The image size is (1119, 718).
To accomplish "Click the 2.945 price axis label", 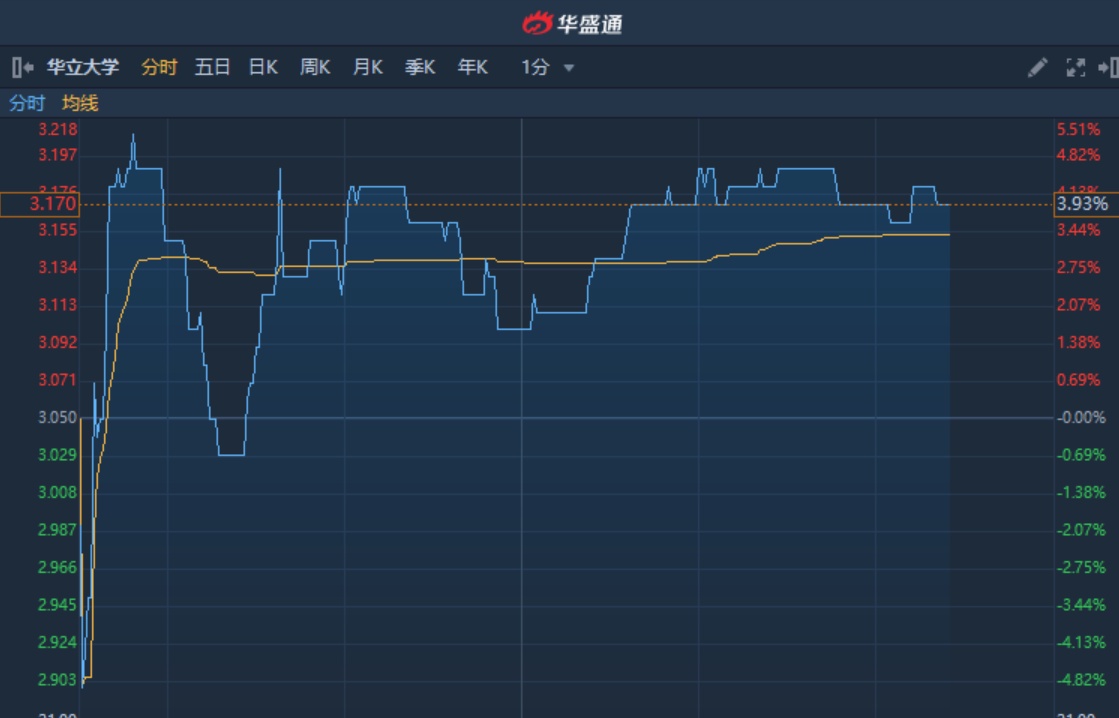I will [x=58, y=605].
